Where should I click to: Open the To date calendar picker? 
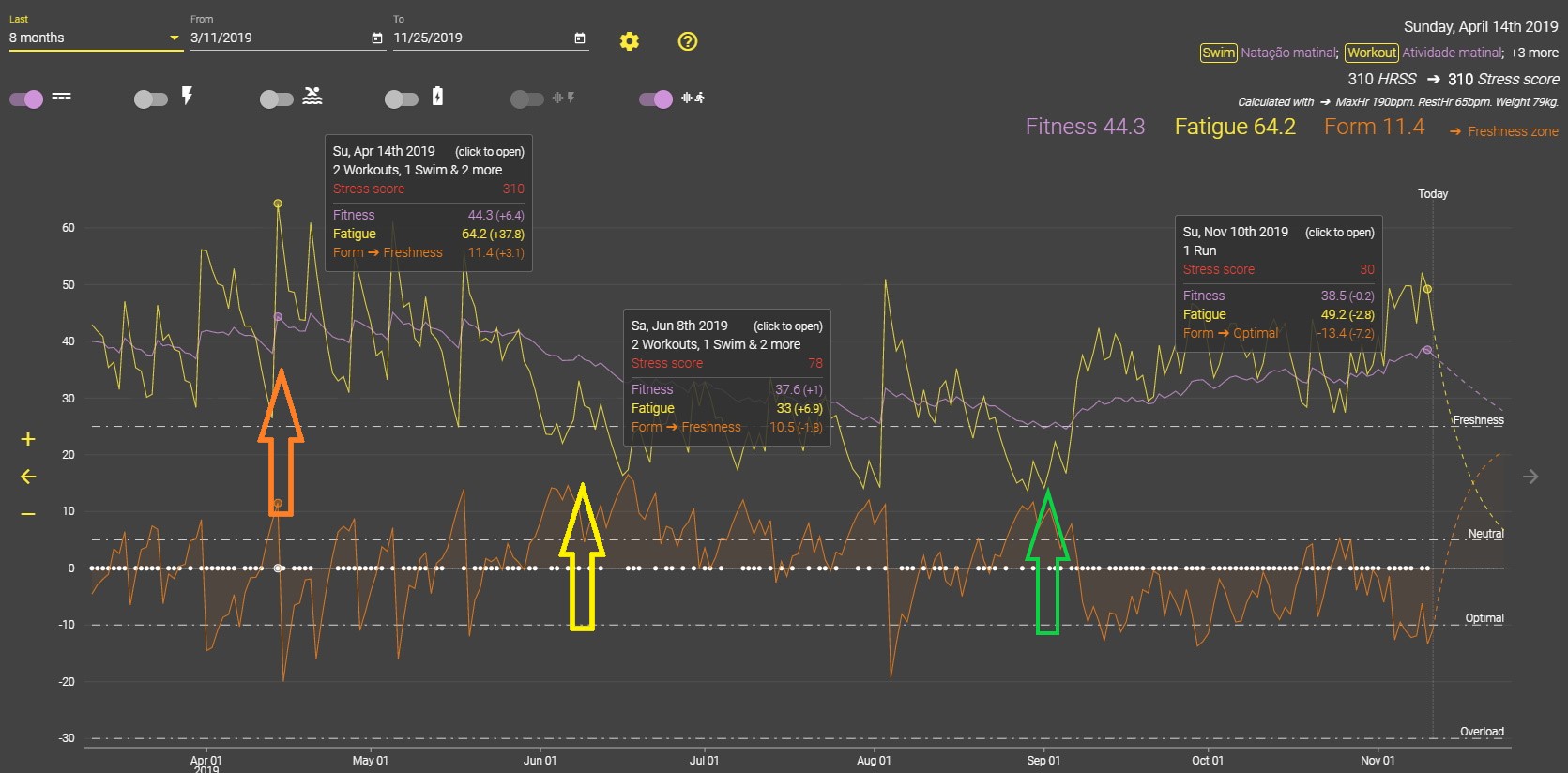click(580, 38)
